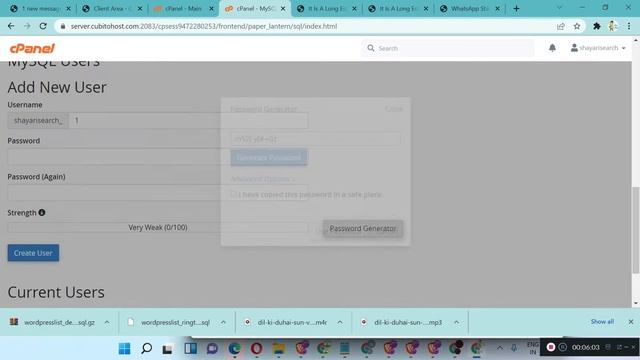The height and width of the screenshot is (360, 640).
Task: Close the Client Area tab
Action: point(140,9)
